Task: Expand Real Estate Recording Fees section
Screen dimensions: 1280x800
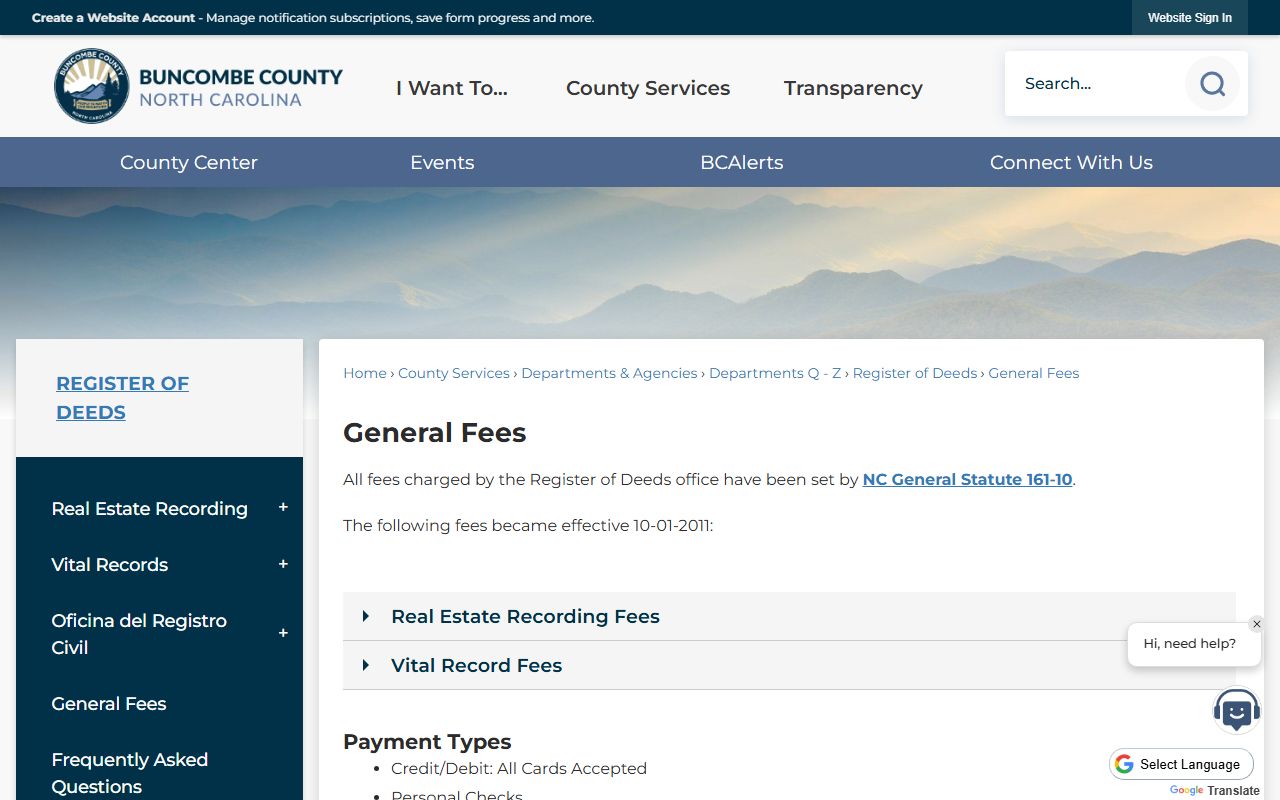Action: [x=789, y=616]
